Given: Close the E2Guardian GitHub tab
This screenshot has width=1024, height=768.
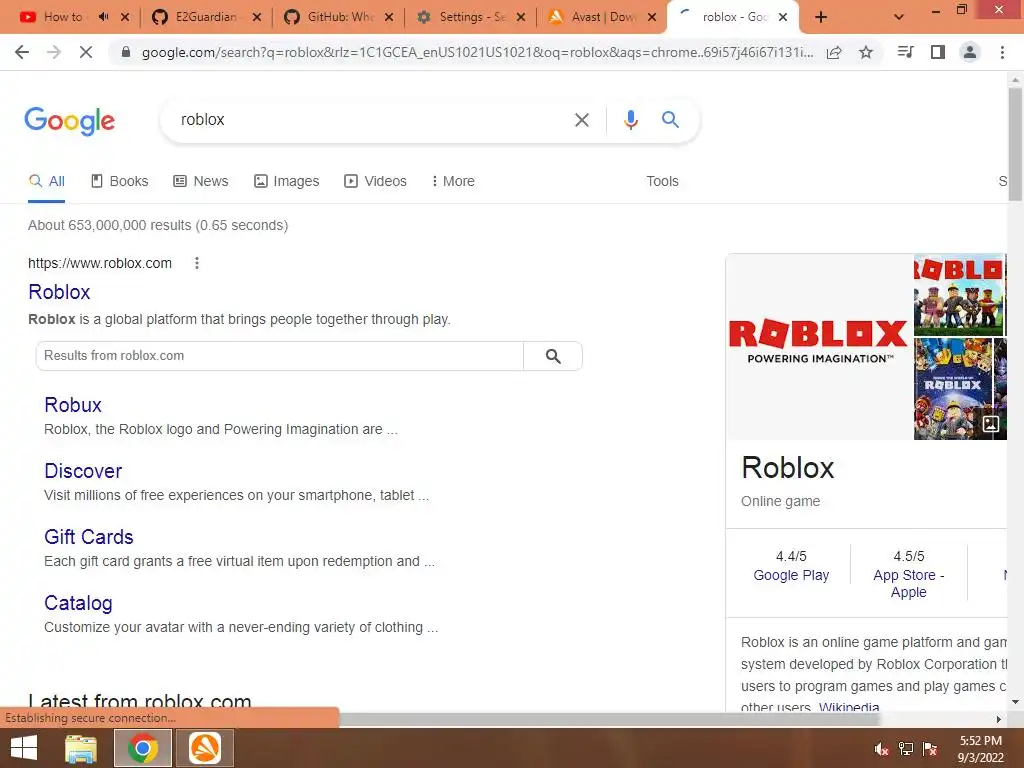Looking at the screenshot, I should [x=257, y=17].
